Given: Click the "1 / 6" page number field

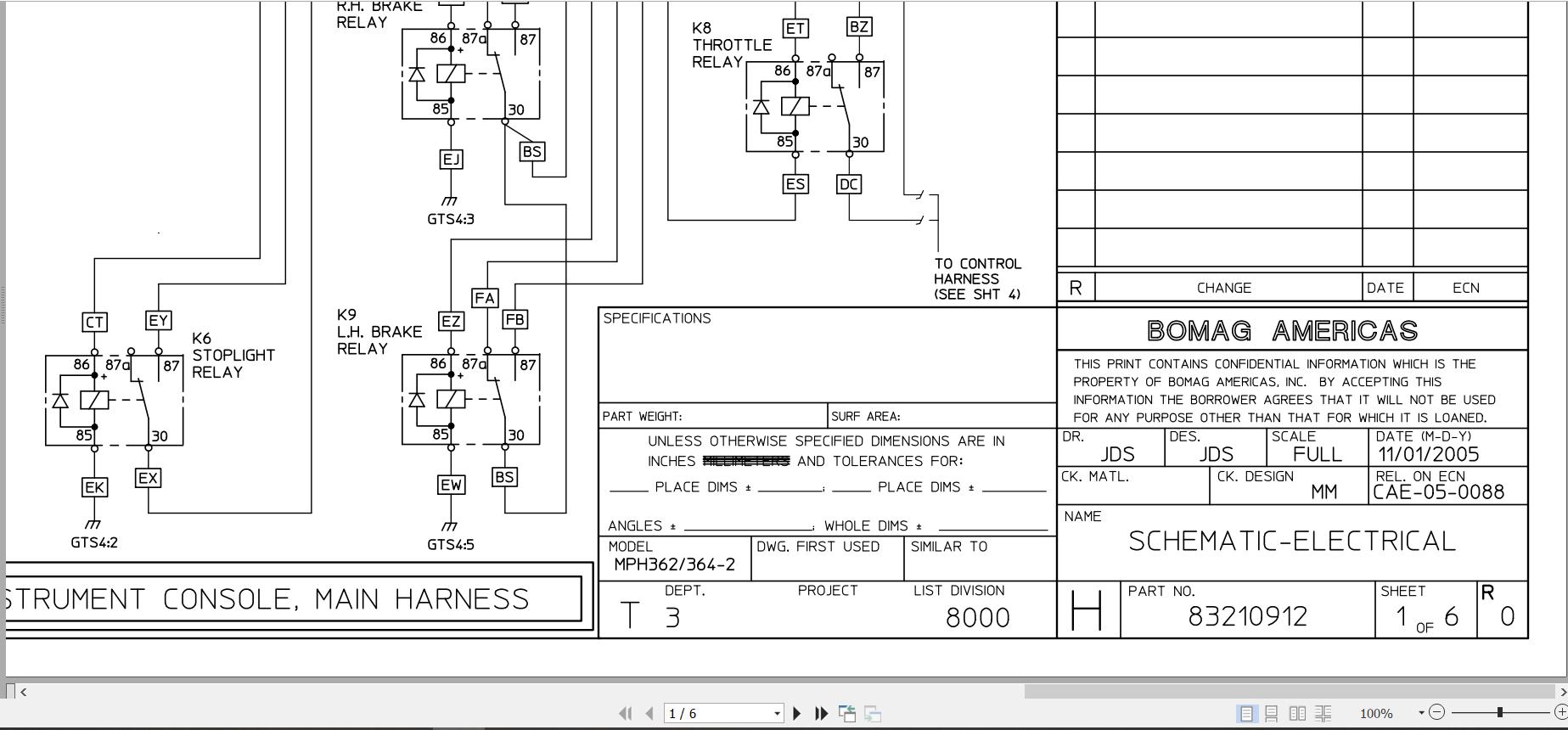Looking at the screenshot, I should (716, 714).
